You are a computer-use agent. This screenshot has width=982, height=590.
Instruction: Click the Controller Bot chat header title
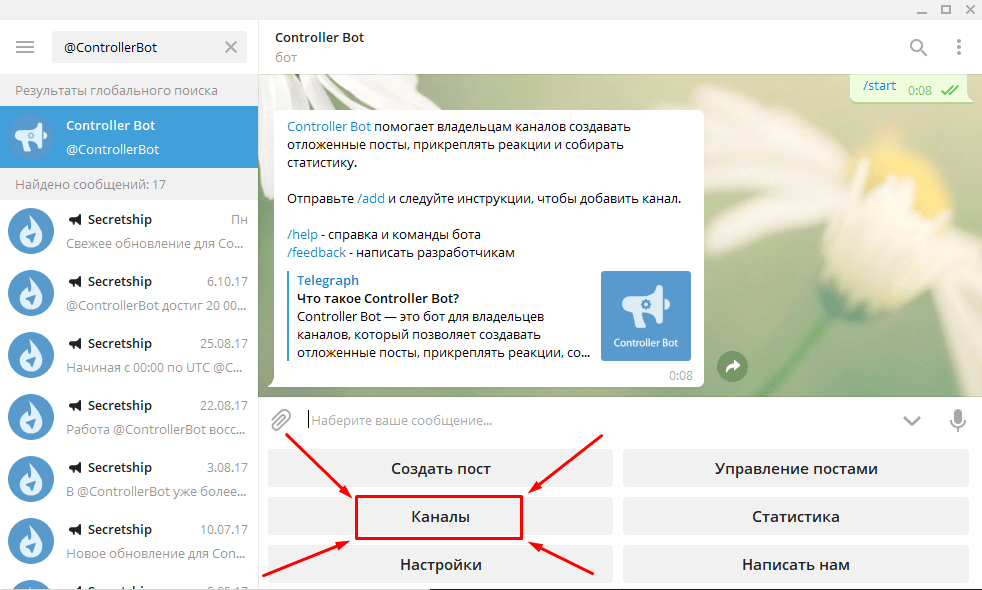point(319,38)
